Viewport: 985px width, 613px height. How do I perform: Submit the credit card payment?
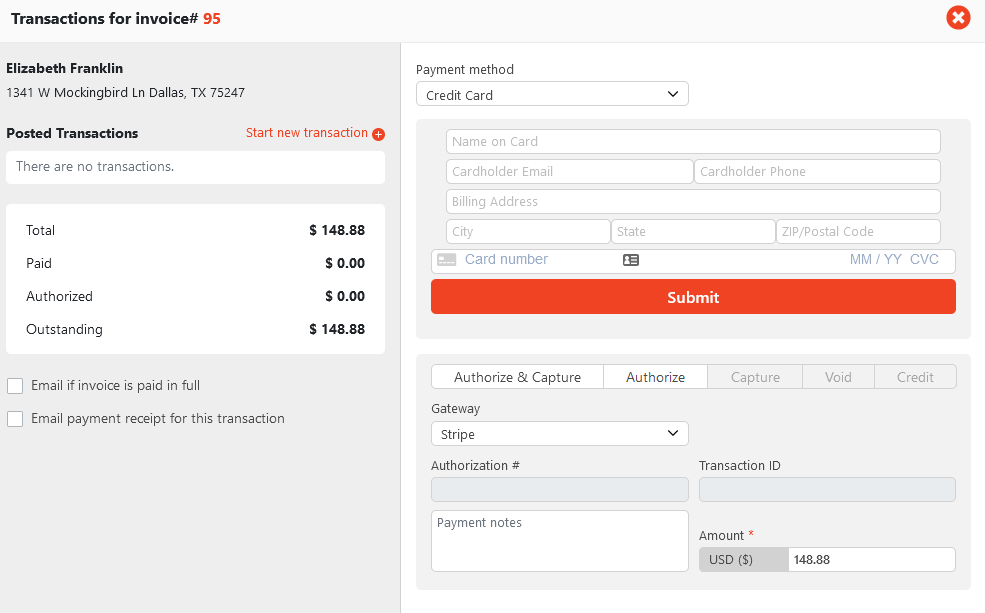(x=693, y=297)
